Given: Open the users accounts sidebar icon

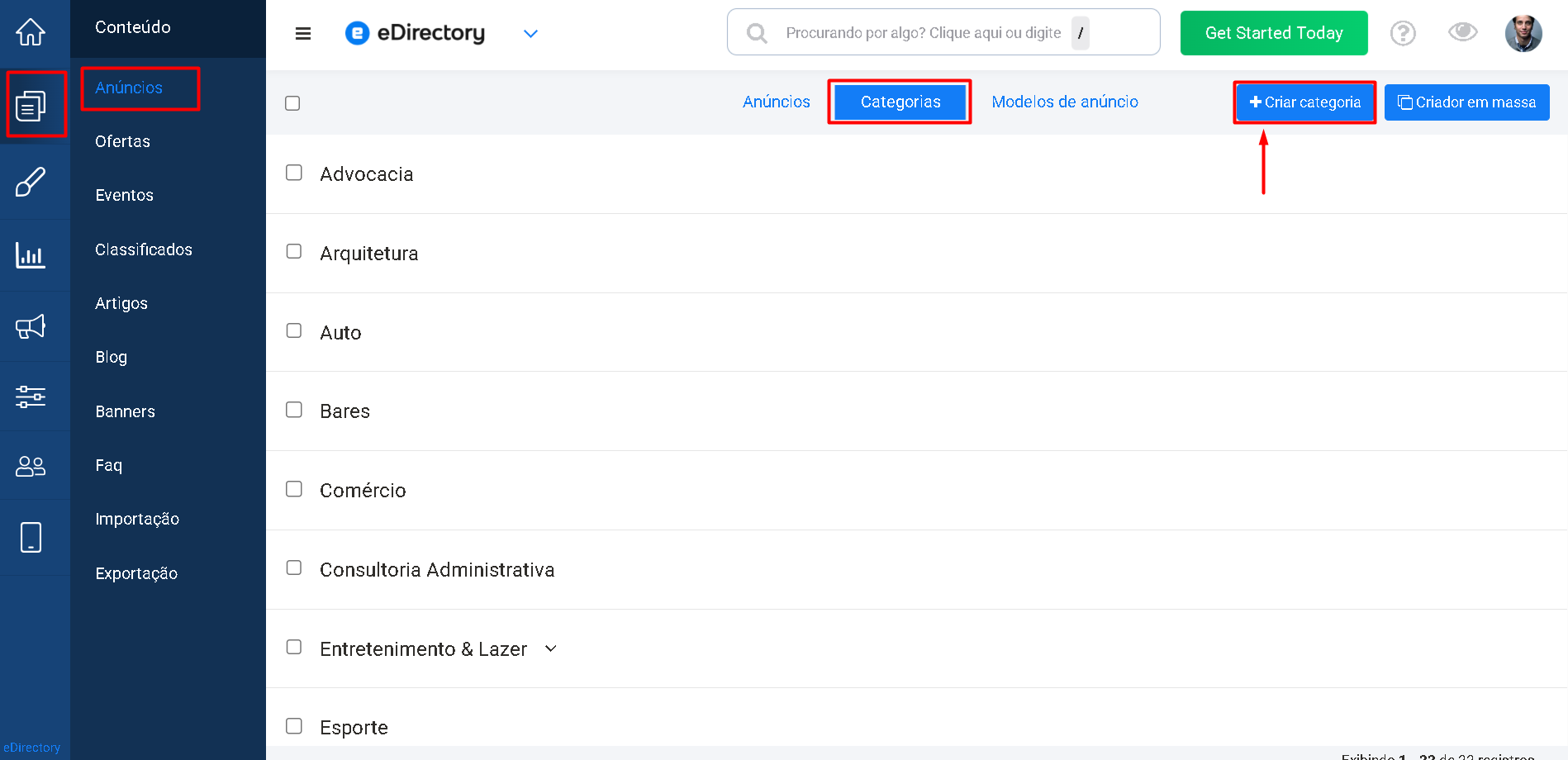Looking at the screenshot, I should pyautogui.click(x=31, y=467).
